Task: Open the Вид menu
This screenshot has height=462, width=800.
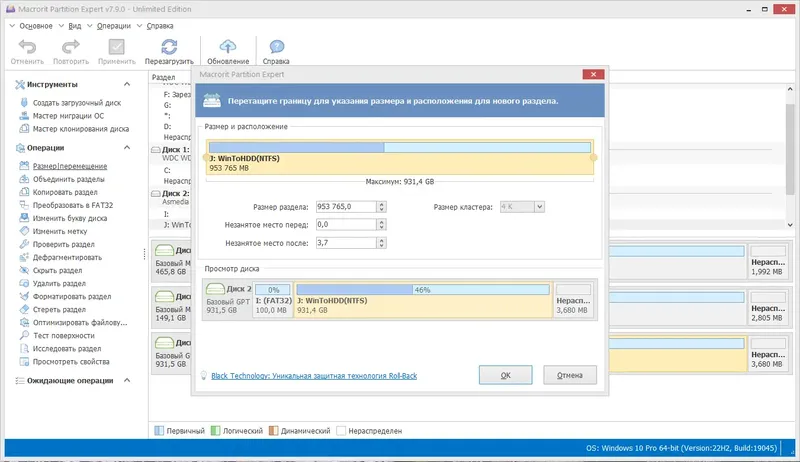Action: pos(74,25)
